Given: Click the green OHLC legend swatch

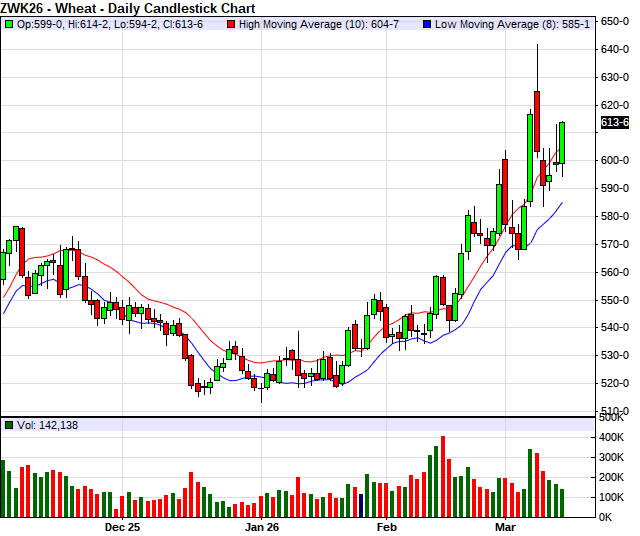Looking at the screenshot, I should 9,22.
